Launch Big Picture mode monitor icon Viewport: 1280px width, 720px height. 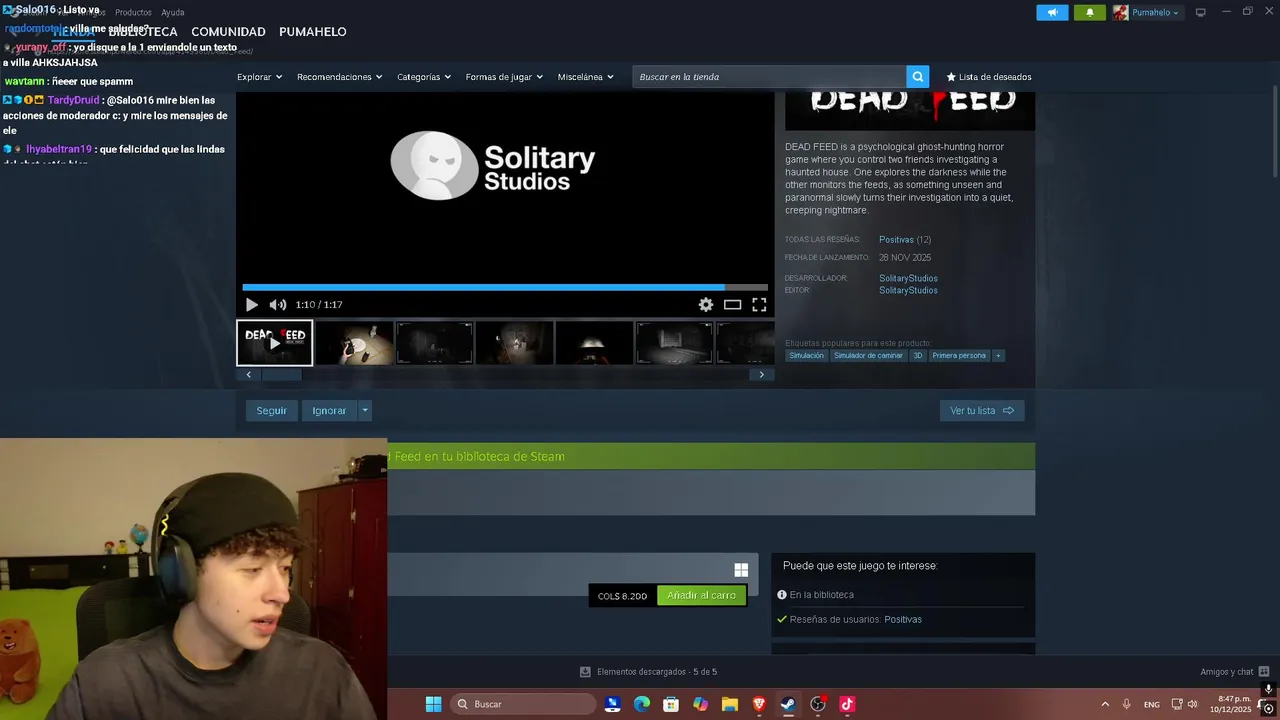[1201, 12]
